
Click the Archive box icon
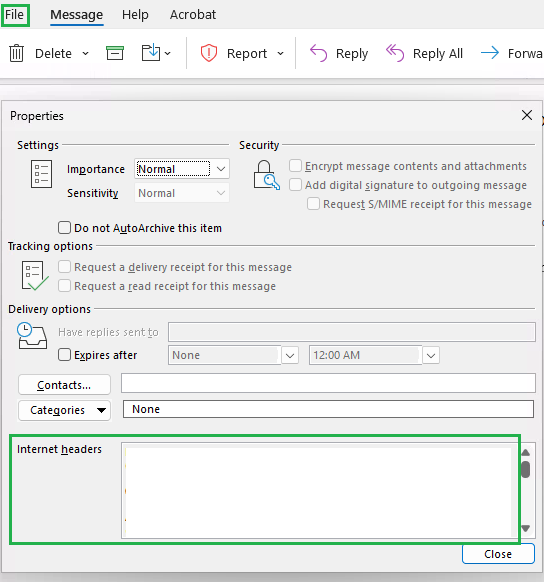115,53
